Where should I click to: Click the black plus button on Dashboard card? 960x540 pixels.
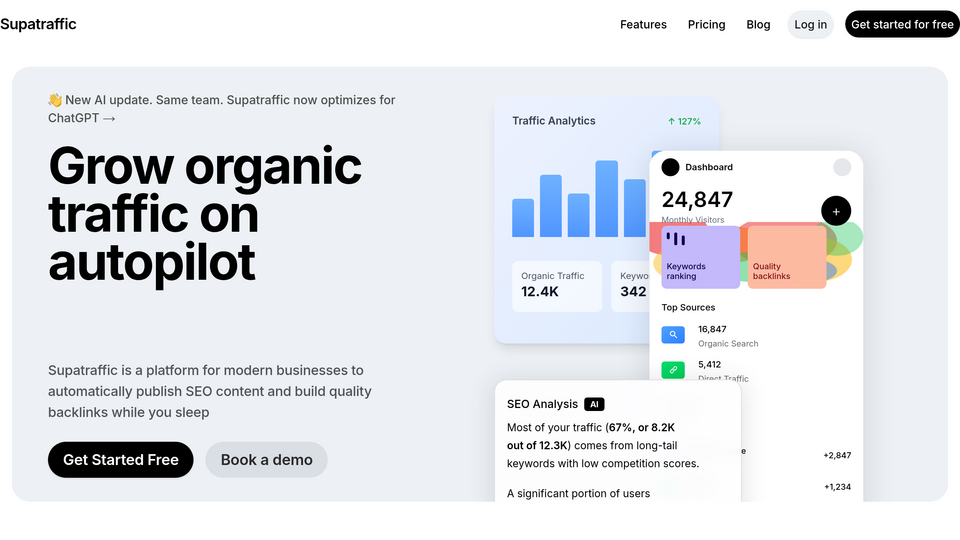[836, 211]
